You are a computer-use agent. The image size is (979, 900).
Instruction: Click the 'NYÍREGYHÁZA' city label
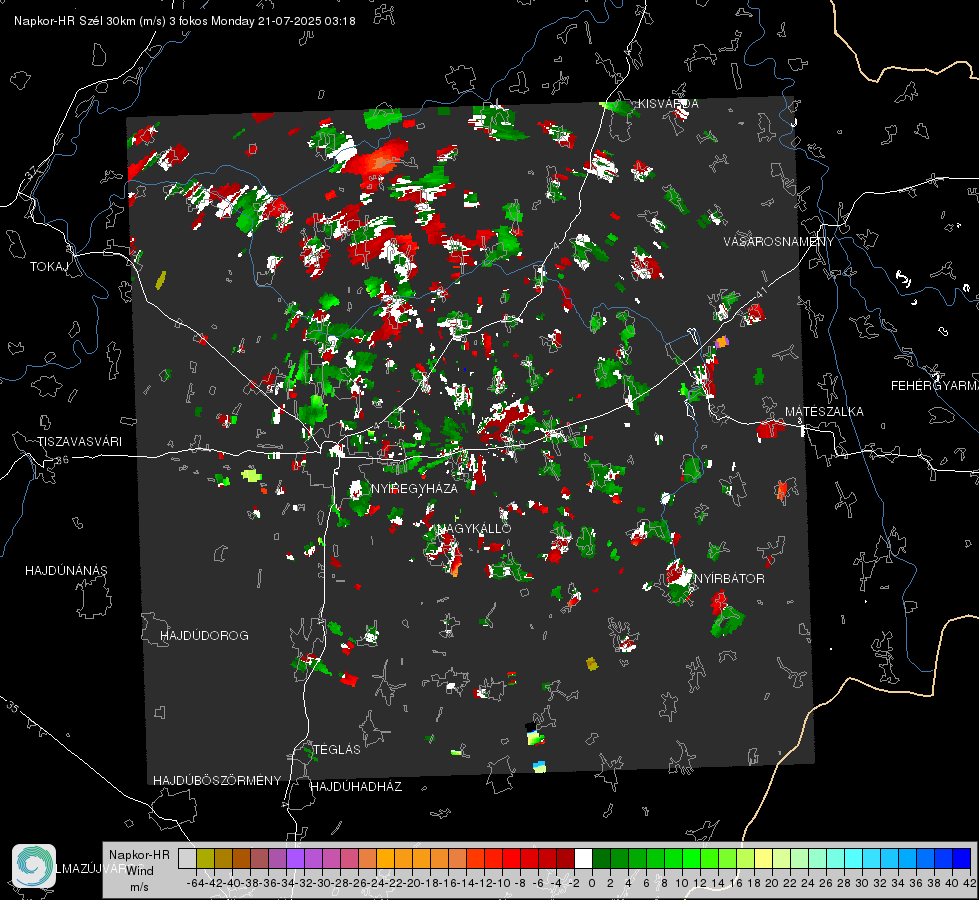(415, 488)
